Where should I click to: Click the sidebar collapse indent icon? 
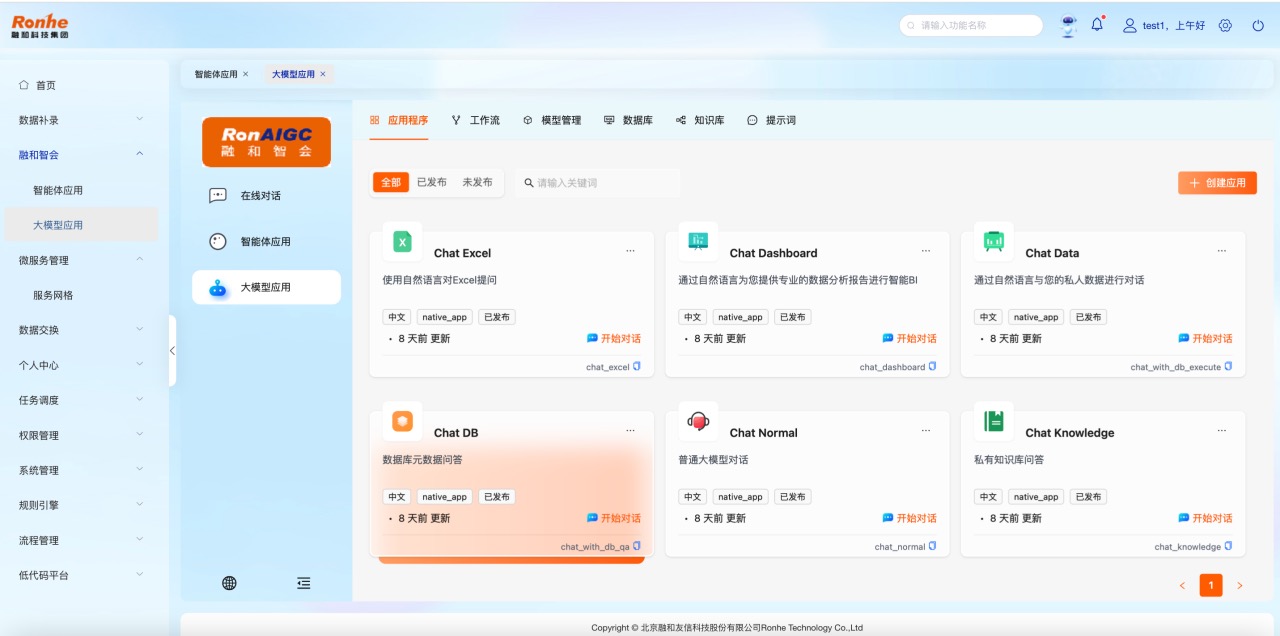click(x=303, y=583)
